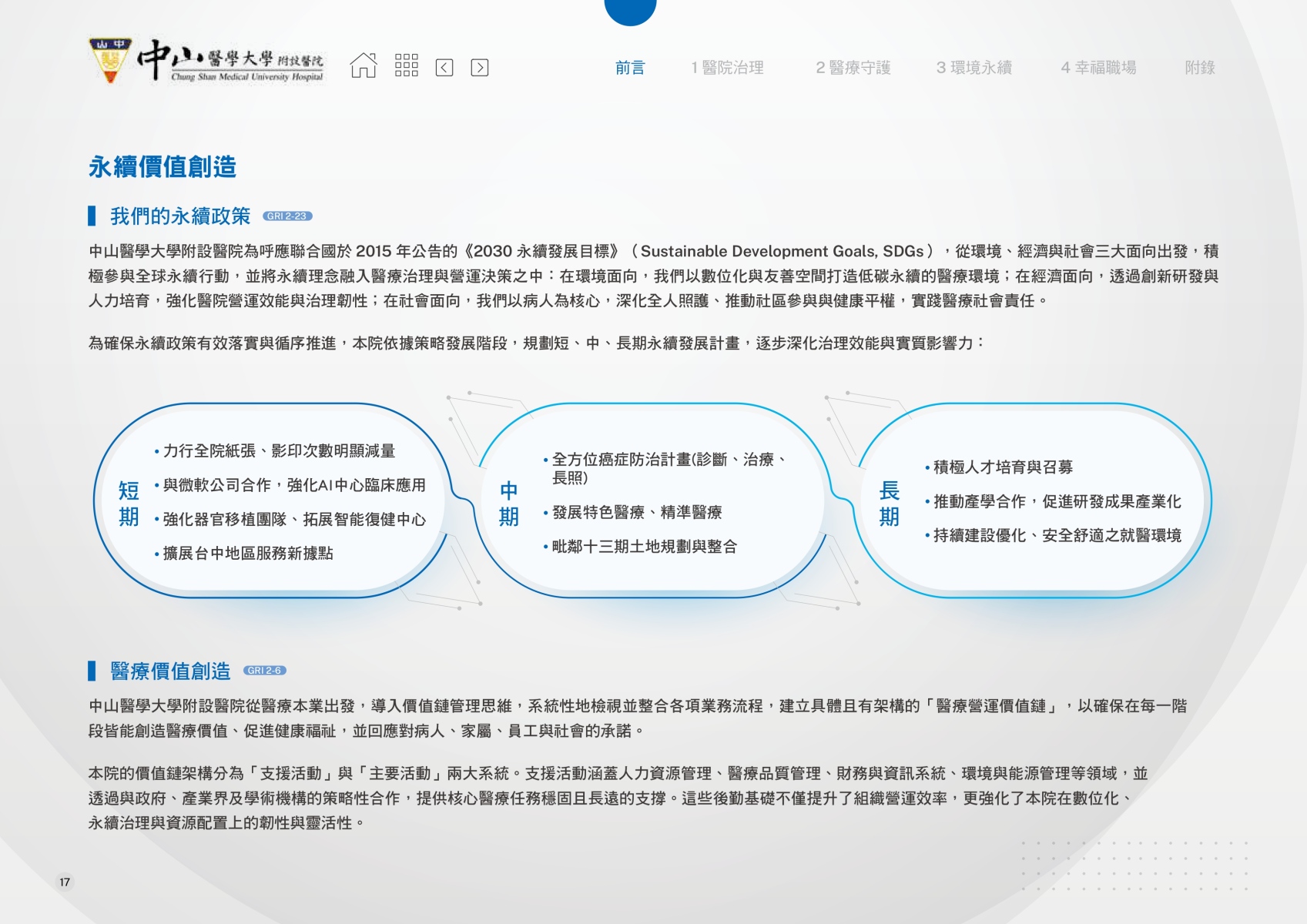Go to previous page arrow icon

click(444, 68)
